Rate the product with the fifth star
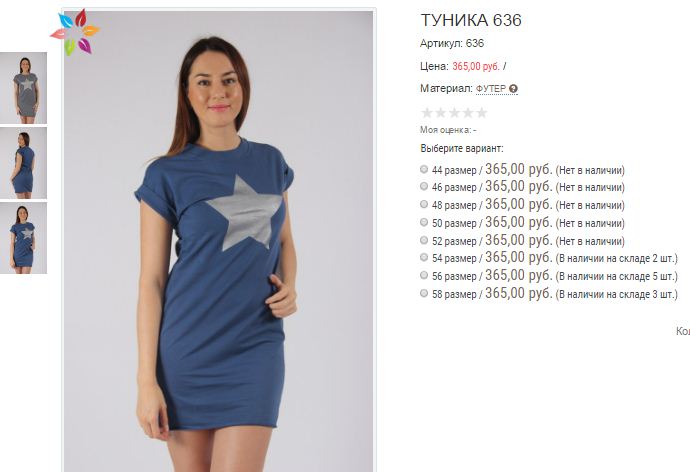Screen dimensions: 690x472 tap(481, 113)
